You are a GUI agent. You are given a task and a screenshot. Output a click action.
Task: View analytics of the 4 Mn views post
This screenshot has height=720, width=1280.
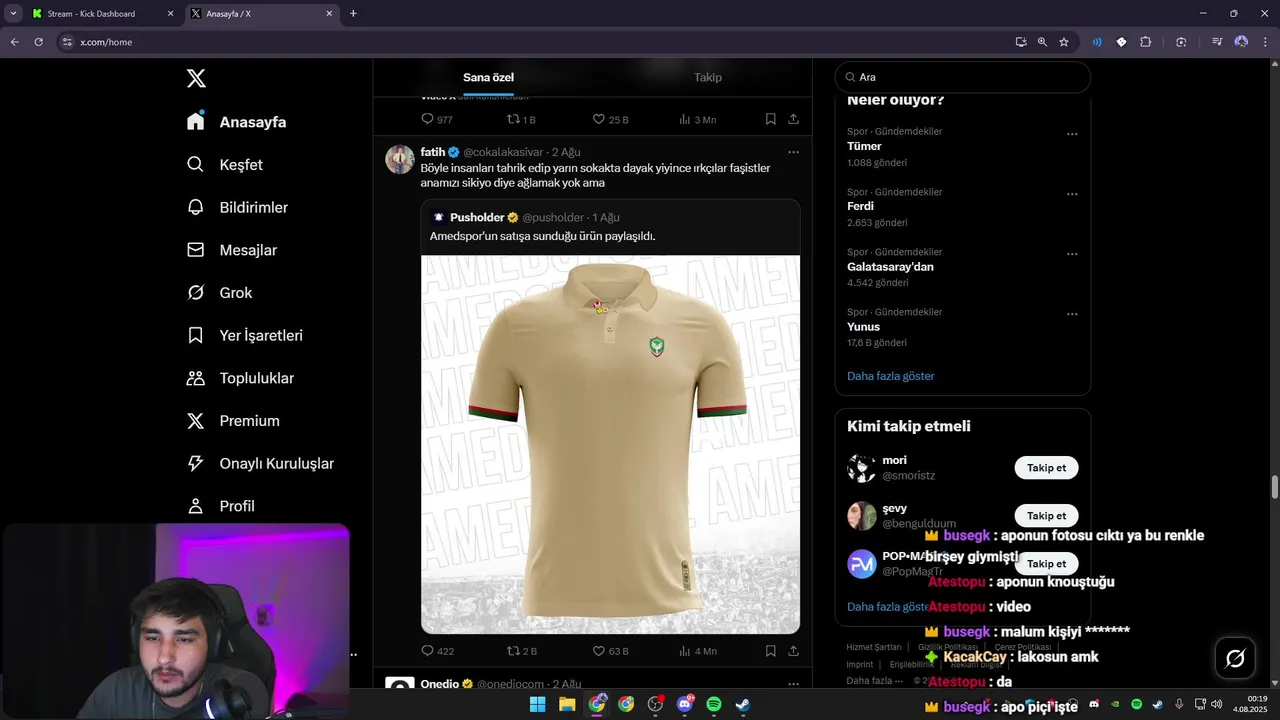click(x=697, y=651)
